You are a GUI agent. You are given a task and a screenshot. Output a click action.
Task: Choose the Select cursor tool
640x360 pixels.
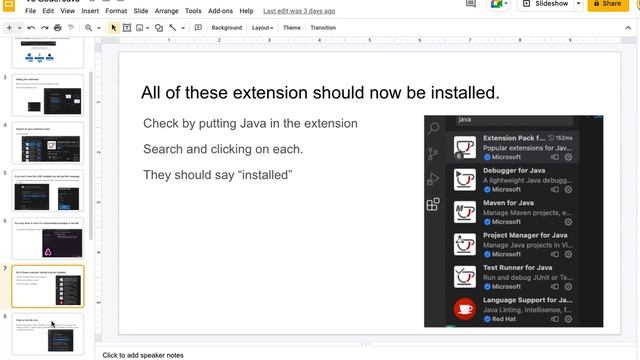click(x=113, y=28)
